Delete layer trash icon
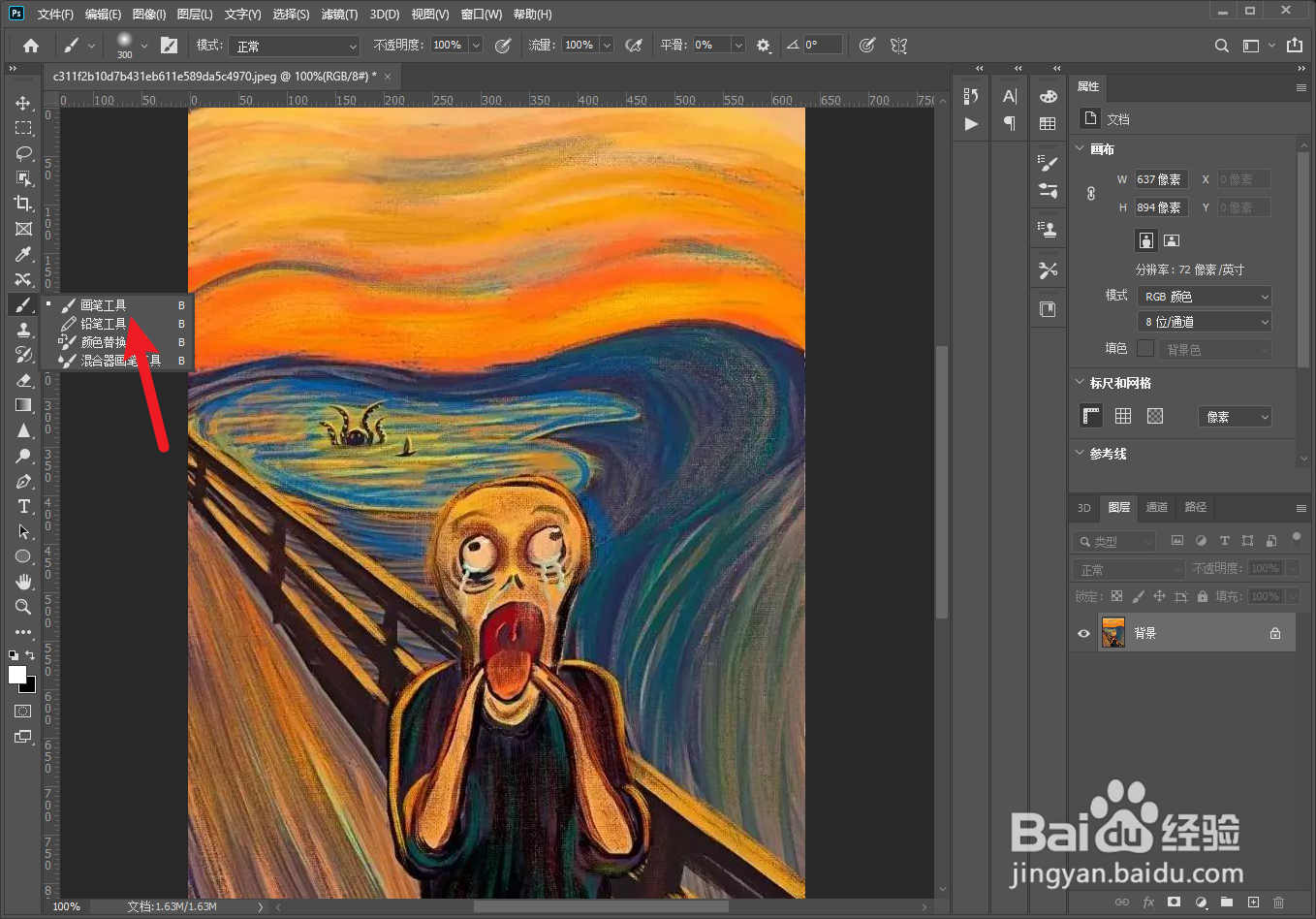Viewport: 1316px width, 919px height. [1278, 903]
